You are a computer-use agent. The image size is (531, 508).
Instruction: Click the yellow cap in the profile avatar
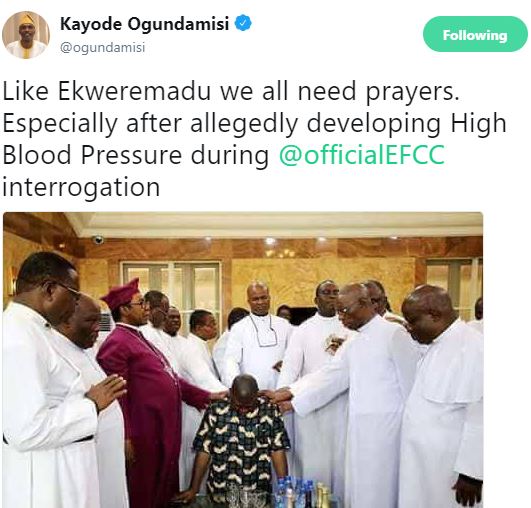tap(25, 18)
